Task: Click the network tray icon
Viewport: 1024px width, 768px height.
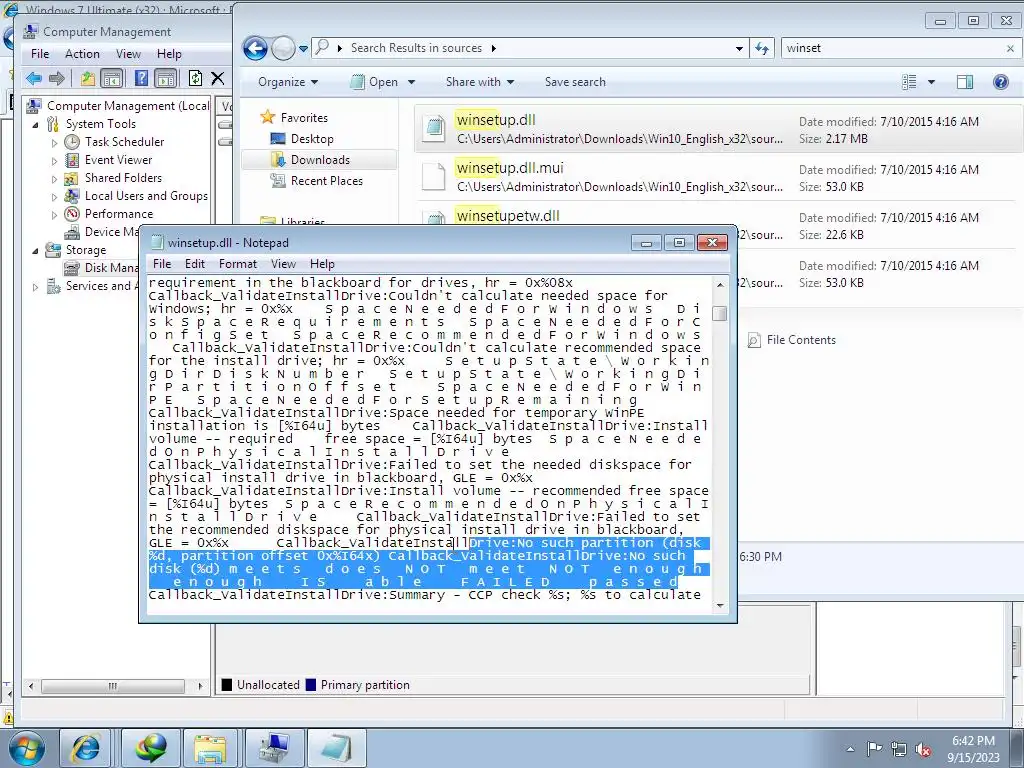Action: (x=899, y=749)
